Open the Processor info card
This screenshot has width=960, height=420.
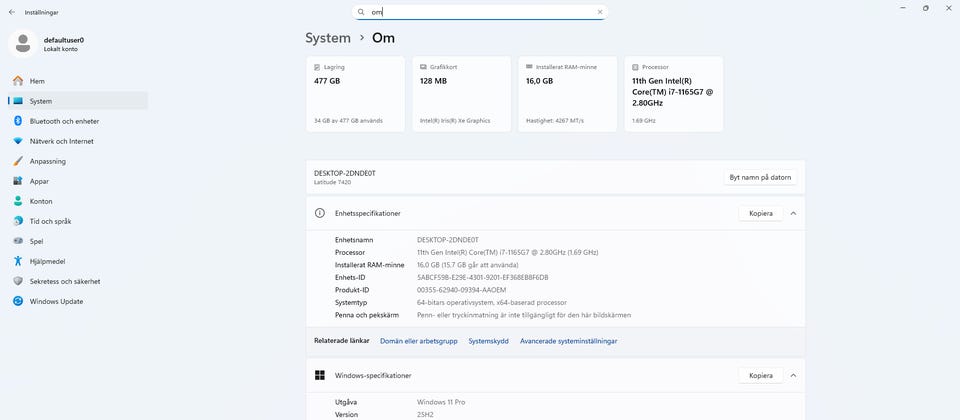coord(674,94)
